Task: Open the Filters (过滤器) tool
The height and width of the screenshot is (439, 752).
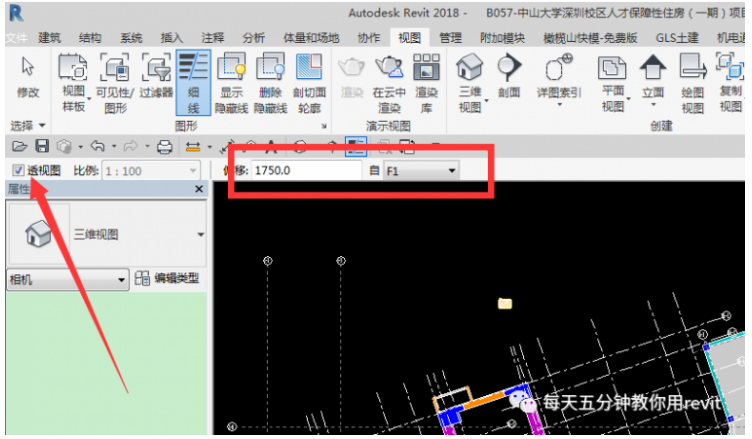Action: coord(156,76)
